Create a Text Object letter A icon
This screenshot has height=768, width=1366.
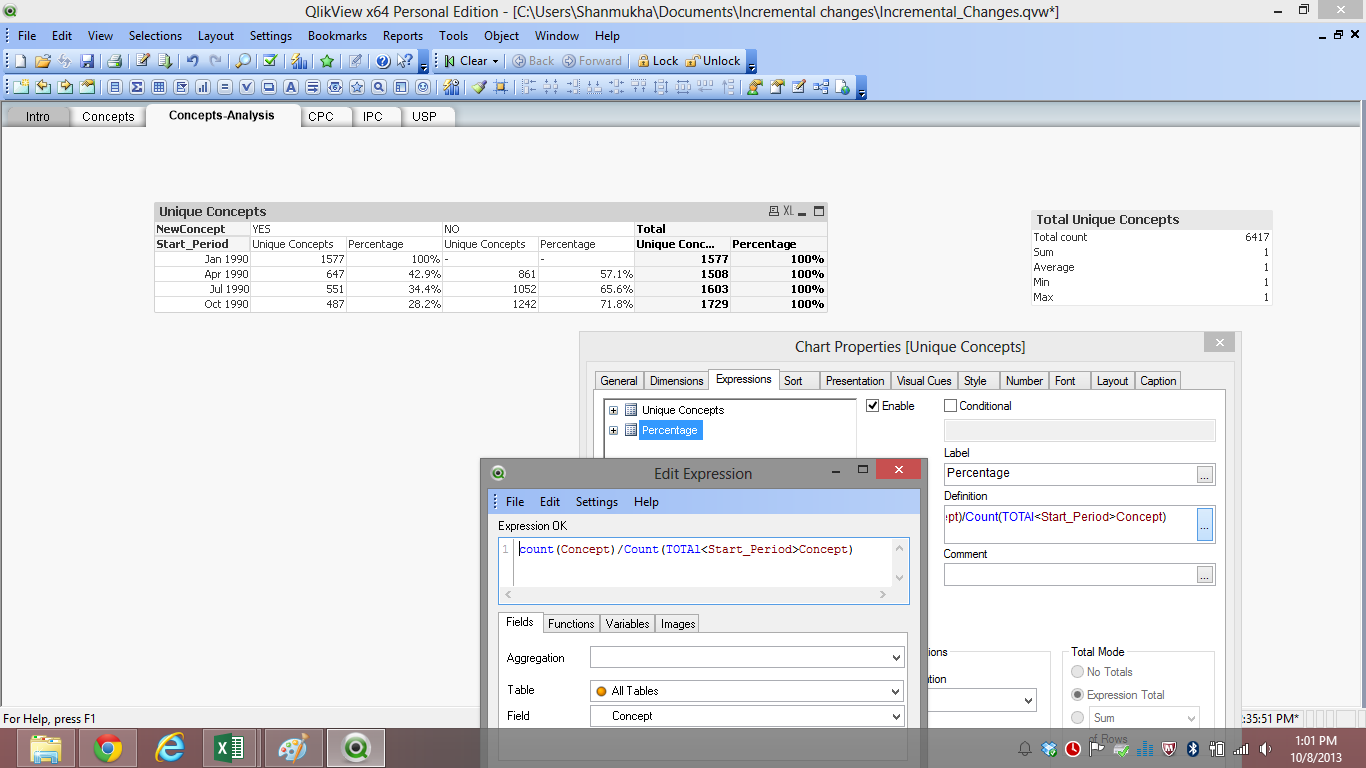(x=291, y=87)
